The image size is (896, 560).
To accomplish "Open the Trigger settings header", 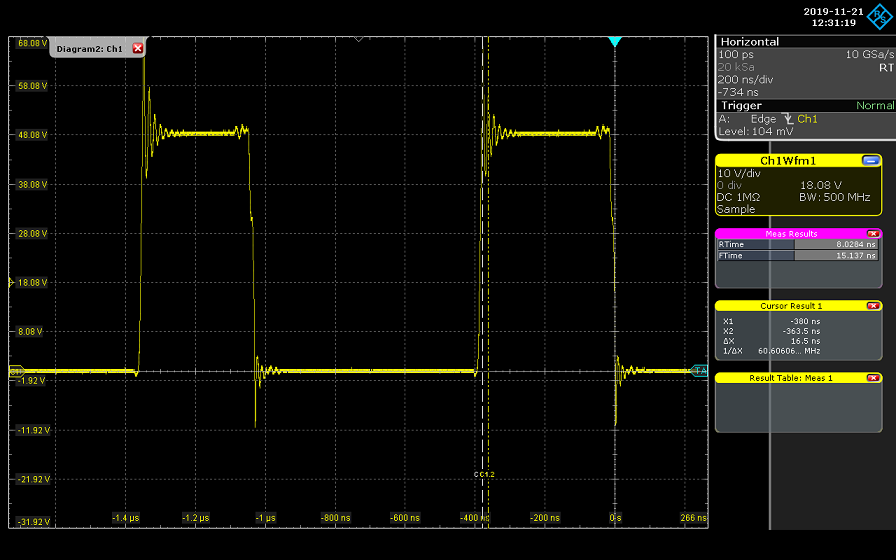I will point(742,105).
